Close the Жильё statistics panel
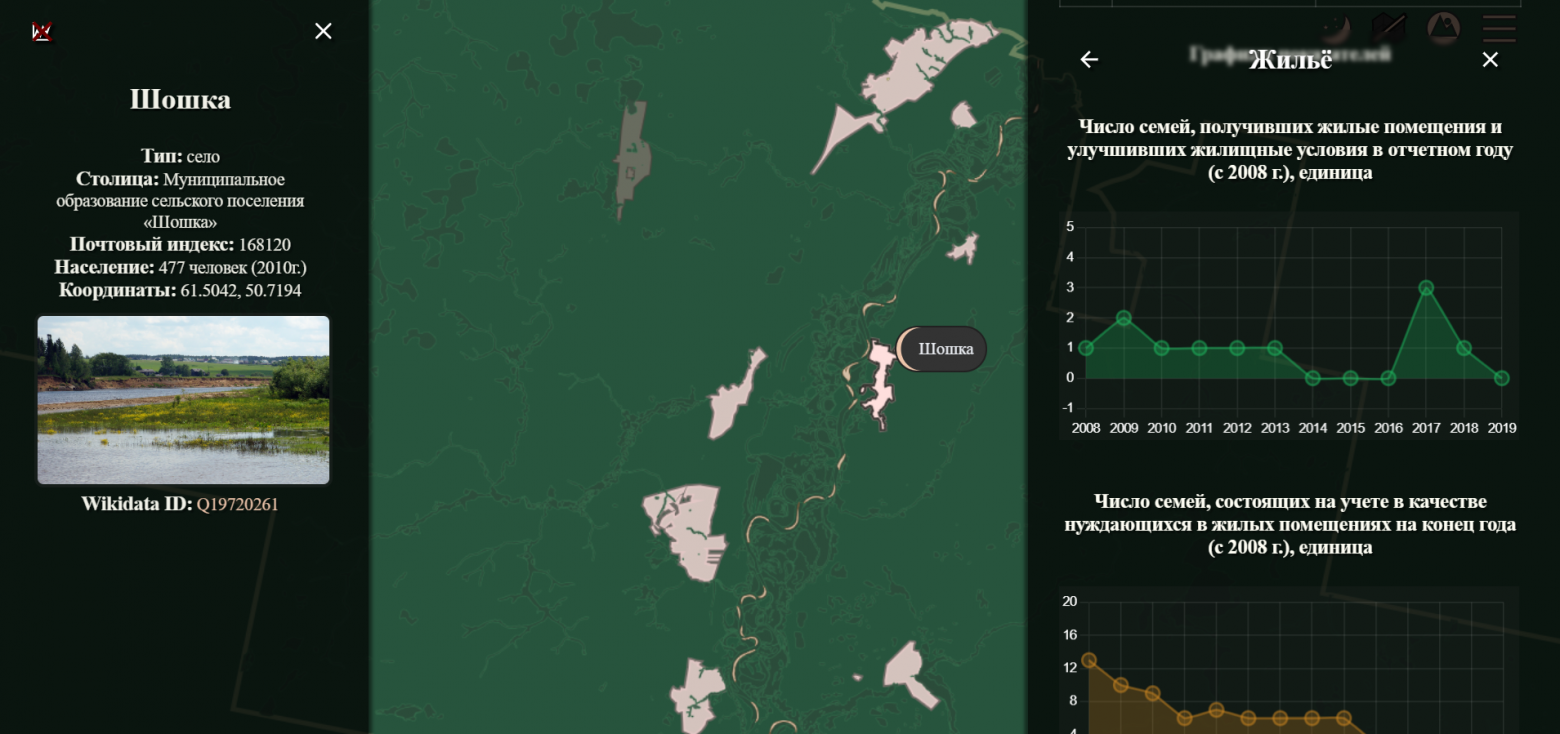Image resolution: width=1560 pixels, height=734 pixels. (1490, 60)
